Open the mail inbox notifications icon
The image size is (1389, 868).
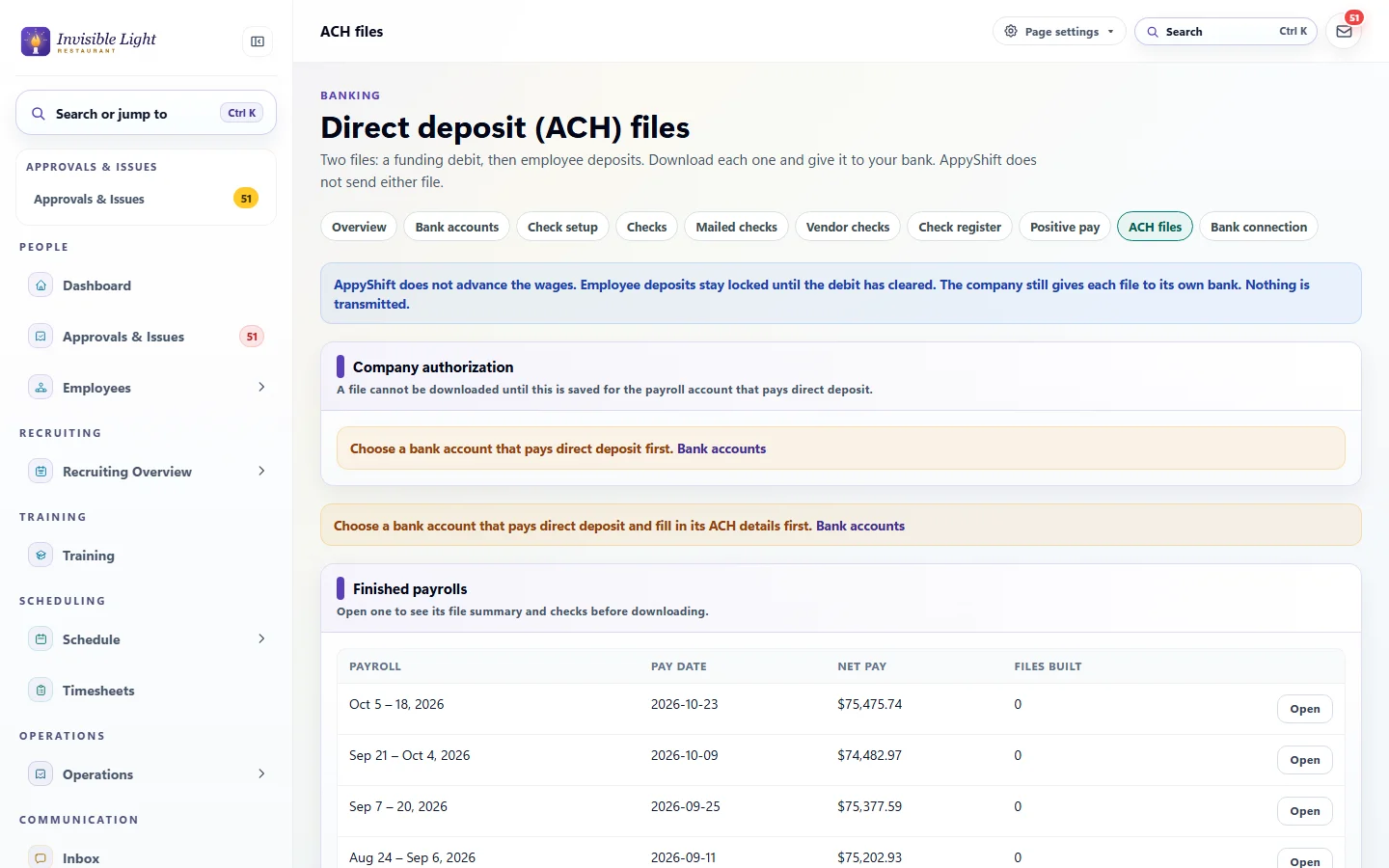1344,32
